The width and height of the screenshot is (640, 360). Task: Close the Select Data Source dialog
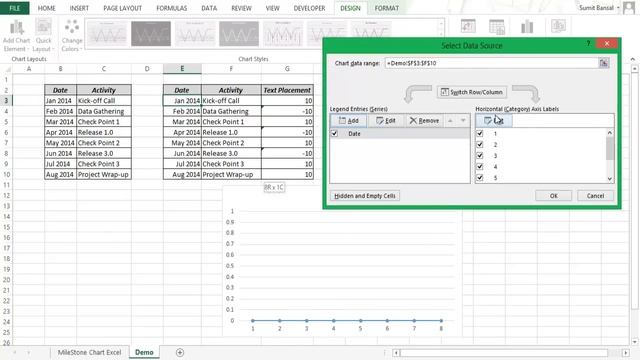[x=607, y=43]
